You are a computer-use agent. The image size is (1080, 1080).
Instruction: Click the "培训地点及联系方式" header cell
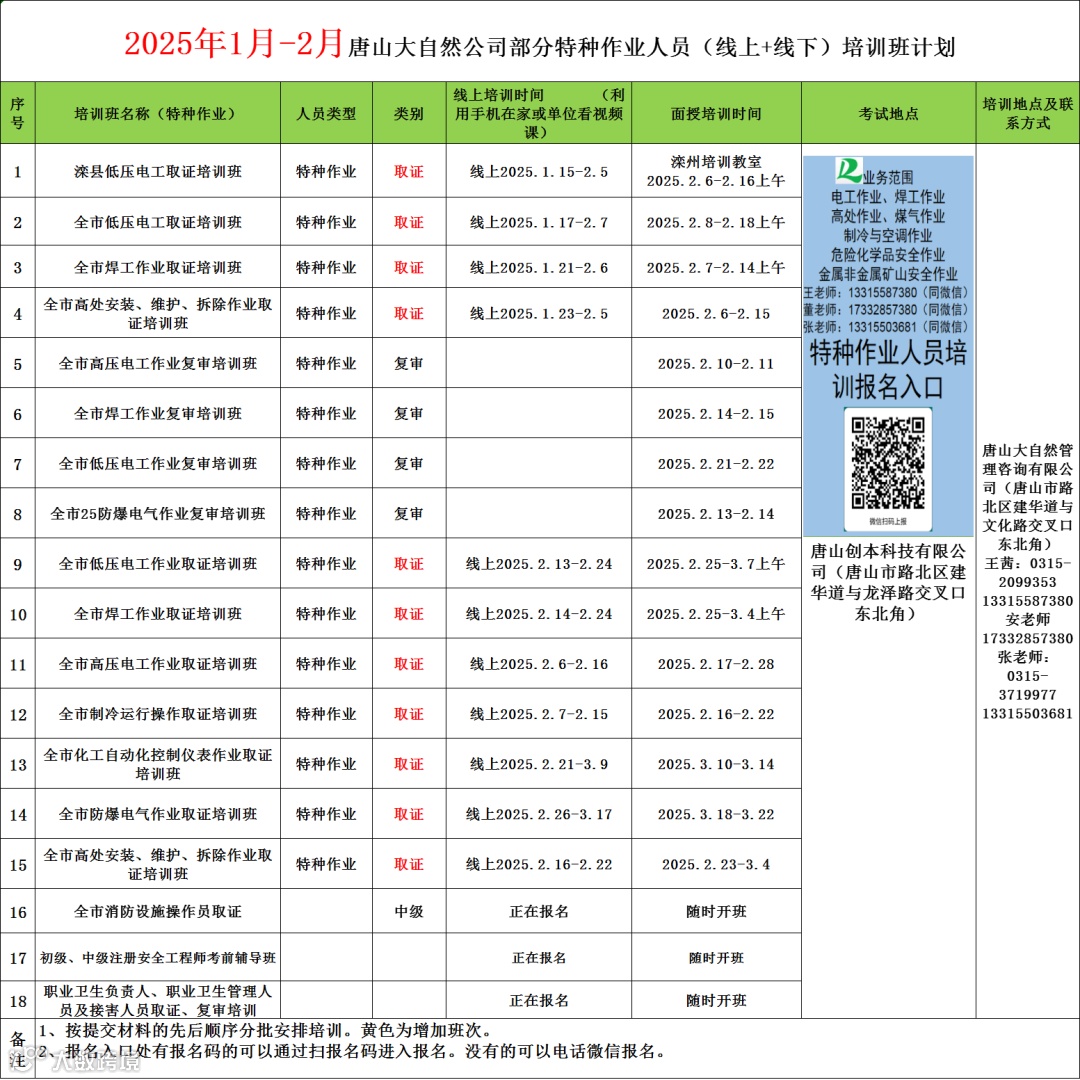click(x=1028, y=114)
